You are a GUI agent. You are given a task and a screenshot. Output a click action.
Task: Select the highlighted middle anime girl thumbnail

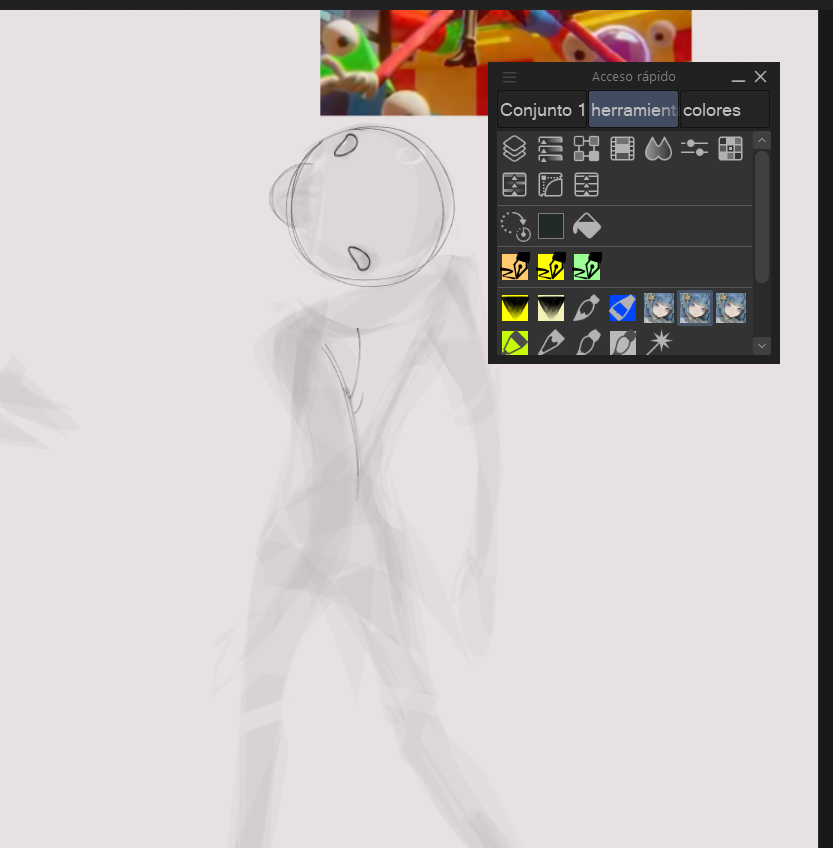[695, 308]
